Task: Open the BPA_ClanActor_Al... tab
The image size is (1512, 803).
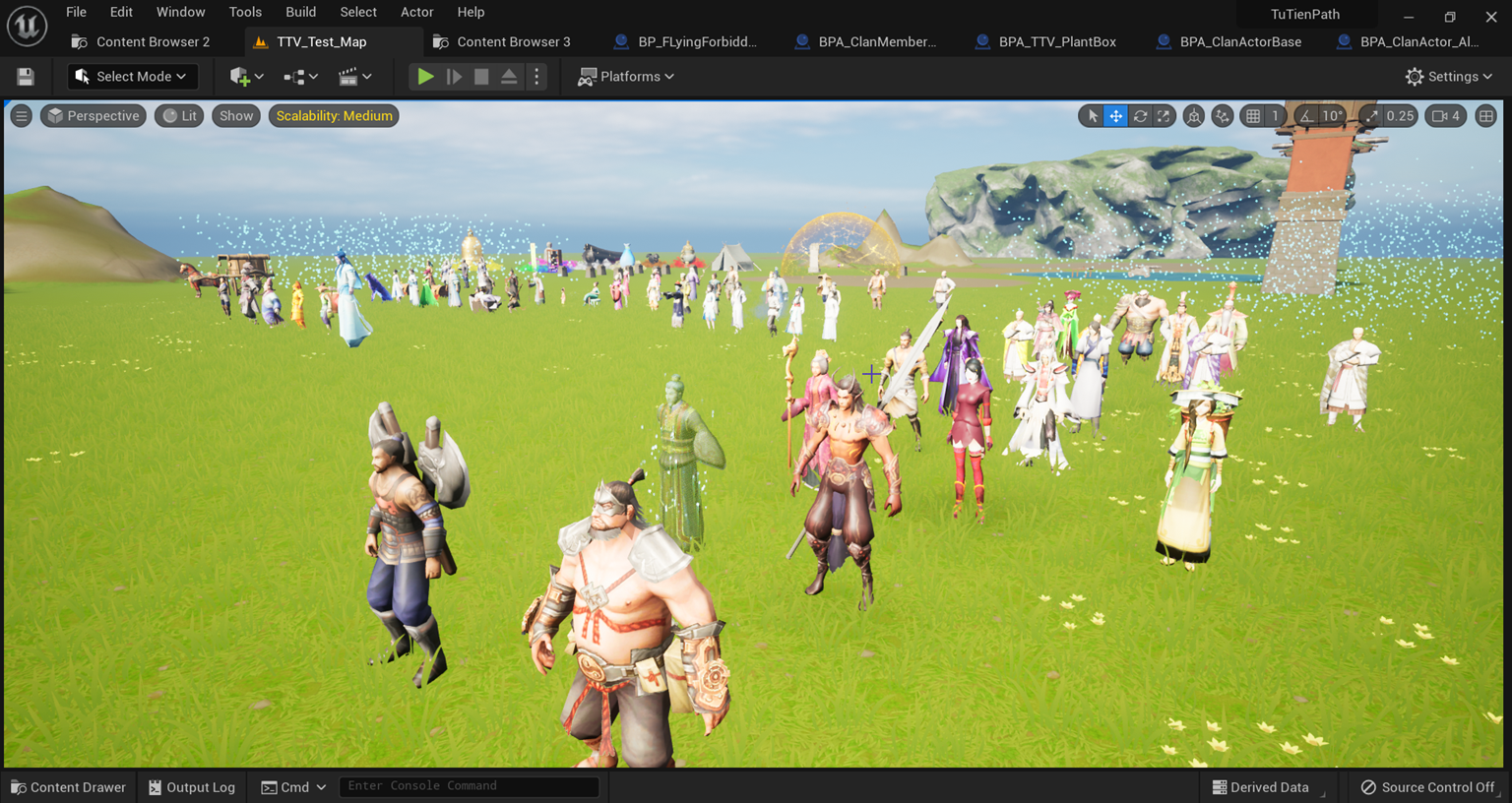Action: [x=1409, y=41]
